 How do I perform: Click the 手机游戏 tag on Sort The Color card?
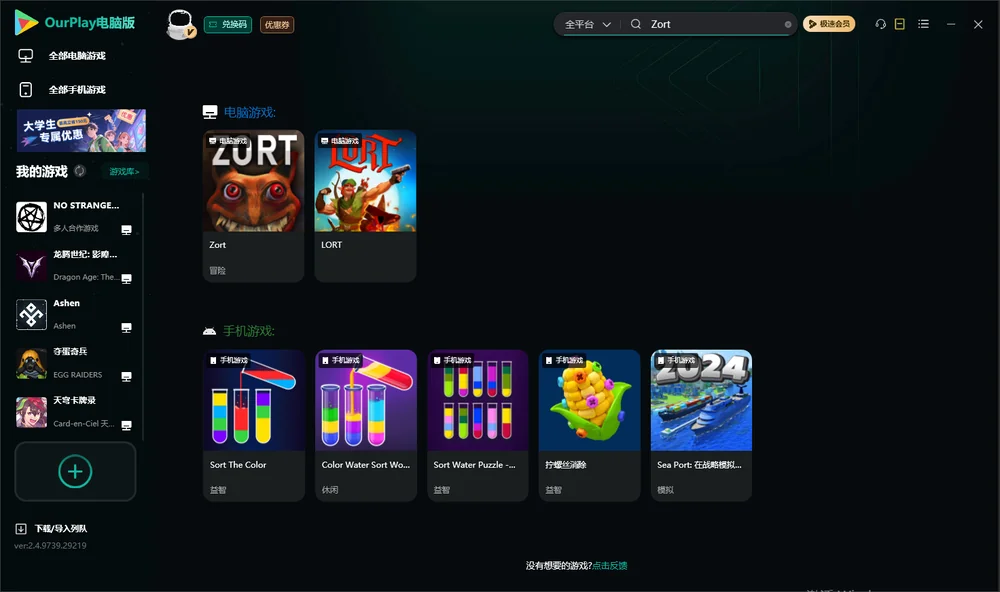[x=229, y=360]
